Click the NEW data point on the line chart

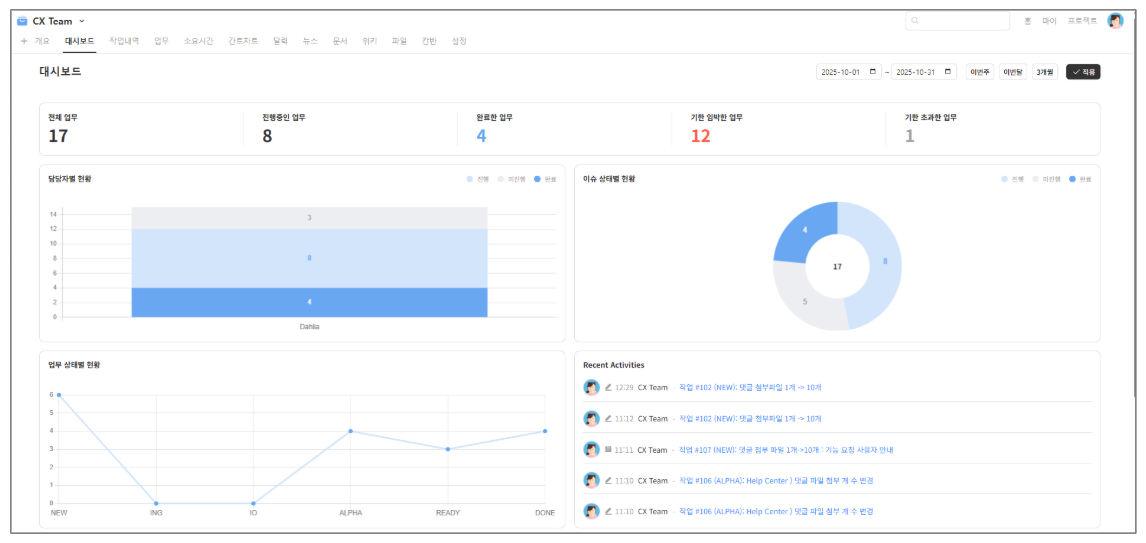tap(59, 395)
